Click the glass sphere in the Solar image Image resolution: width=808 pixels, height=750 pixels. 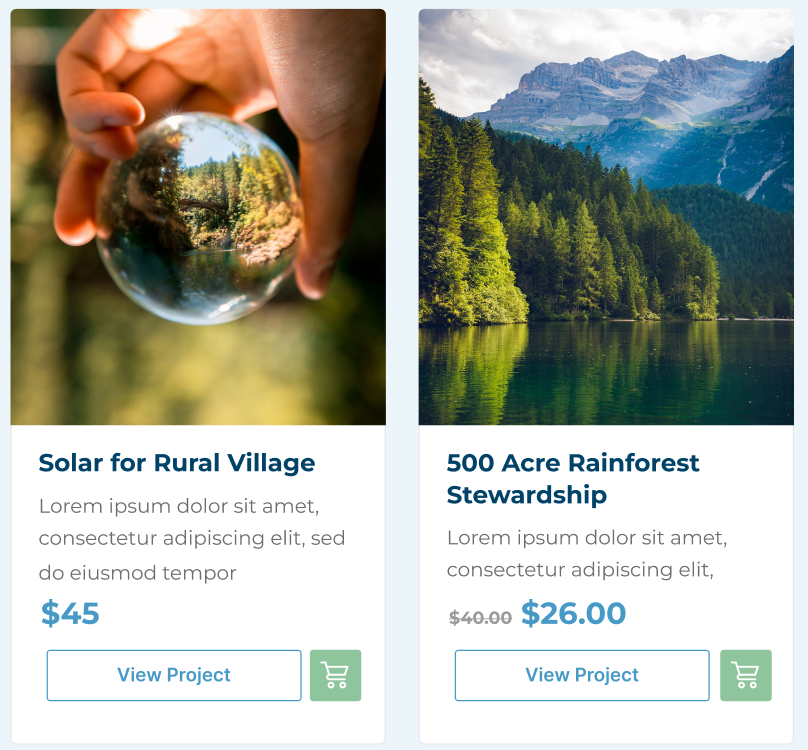[x=198, y=218]
